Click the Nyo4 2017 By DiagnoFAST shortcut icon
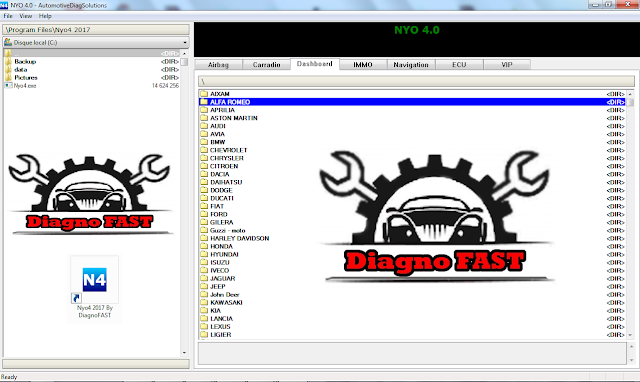The width and height of the screenshot is (640, 382). point(95,280)
